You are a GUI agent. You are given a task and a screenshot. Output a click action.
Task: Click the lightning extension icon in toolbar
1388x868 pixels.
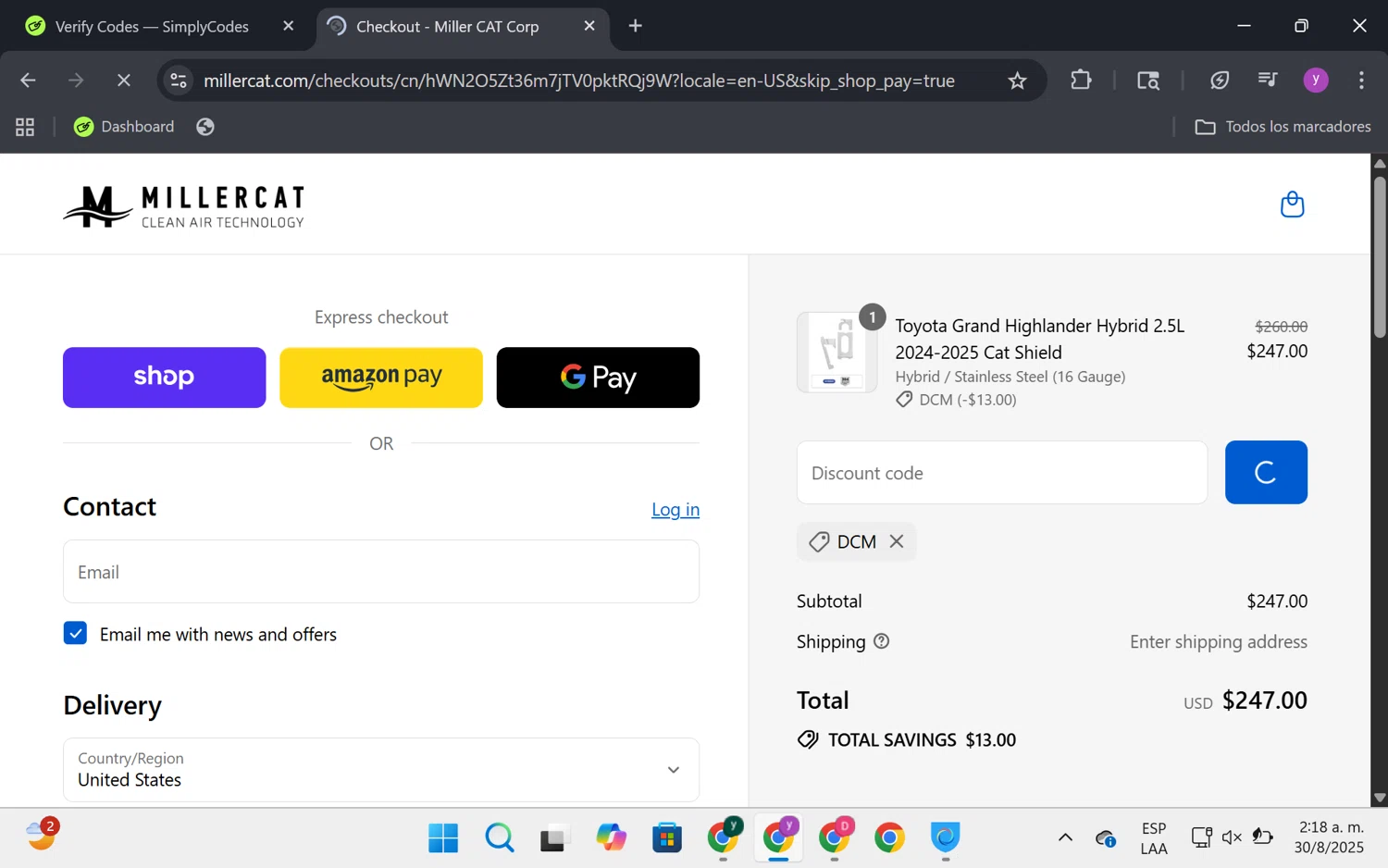click(x=1220, y=81)
